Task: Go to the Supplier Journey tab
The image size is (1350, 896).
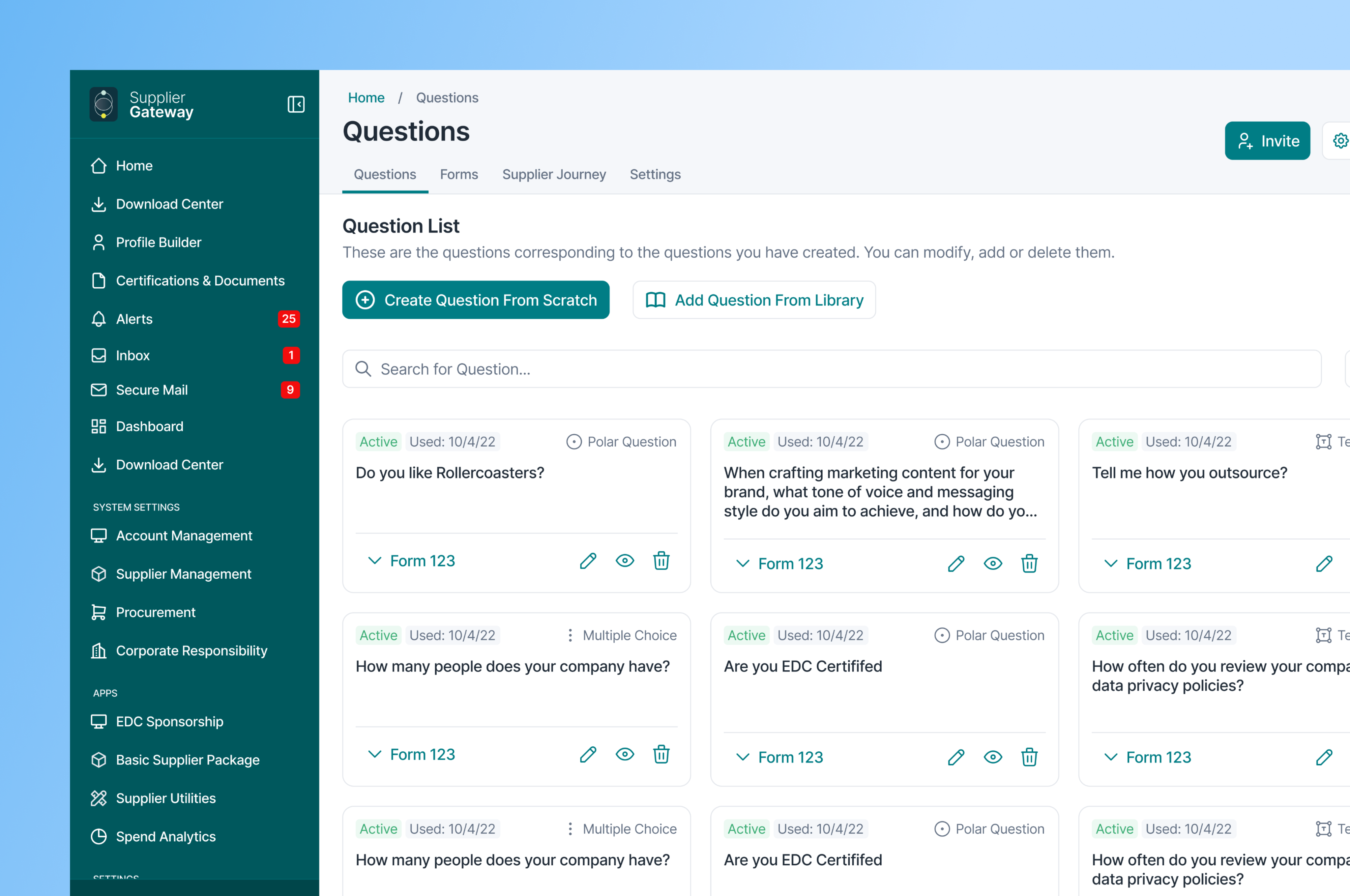Action: pyautogui.click(x=554, y=174)
